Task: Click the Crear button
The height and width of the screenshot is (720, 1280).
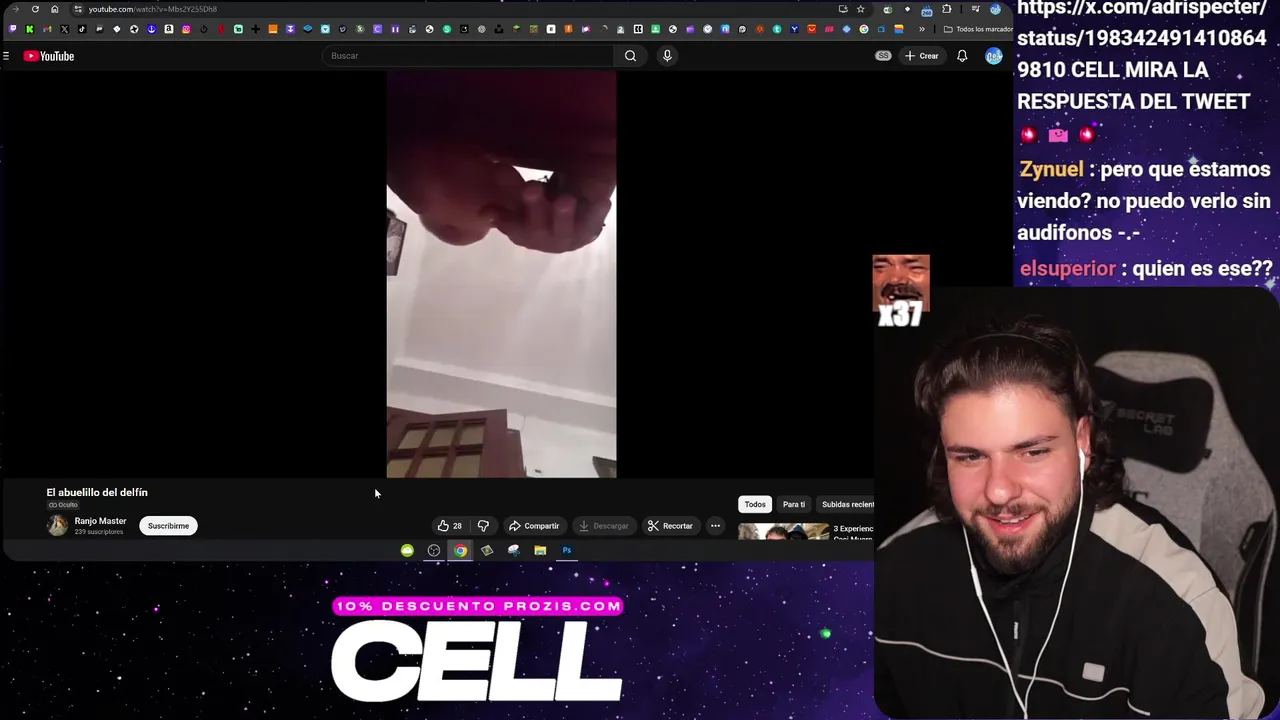Action: coord(922,56)
